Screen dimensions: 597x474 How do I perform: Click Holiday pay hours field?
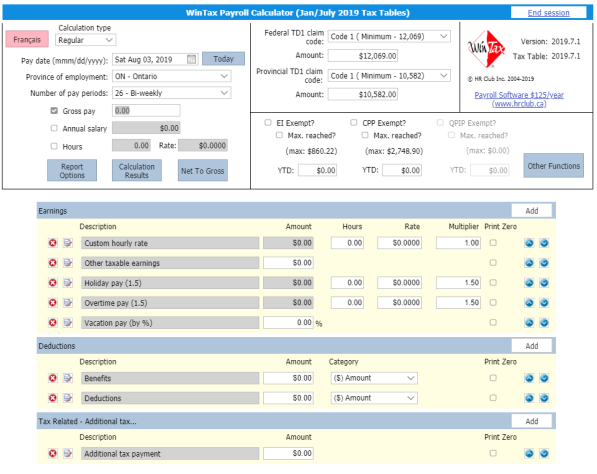point(347,282)
